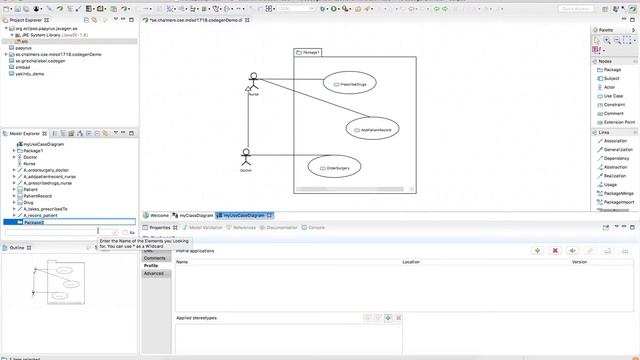Screen dimensions: 640x360
Task: Select the Abstraction line tool
Action: [612, 167]
